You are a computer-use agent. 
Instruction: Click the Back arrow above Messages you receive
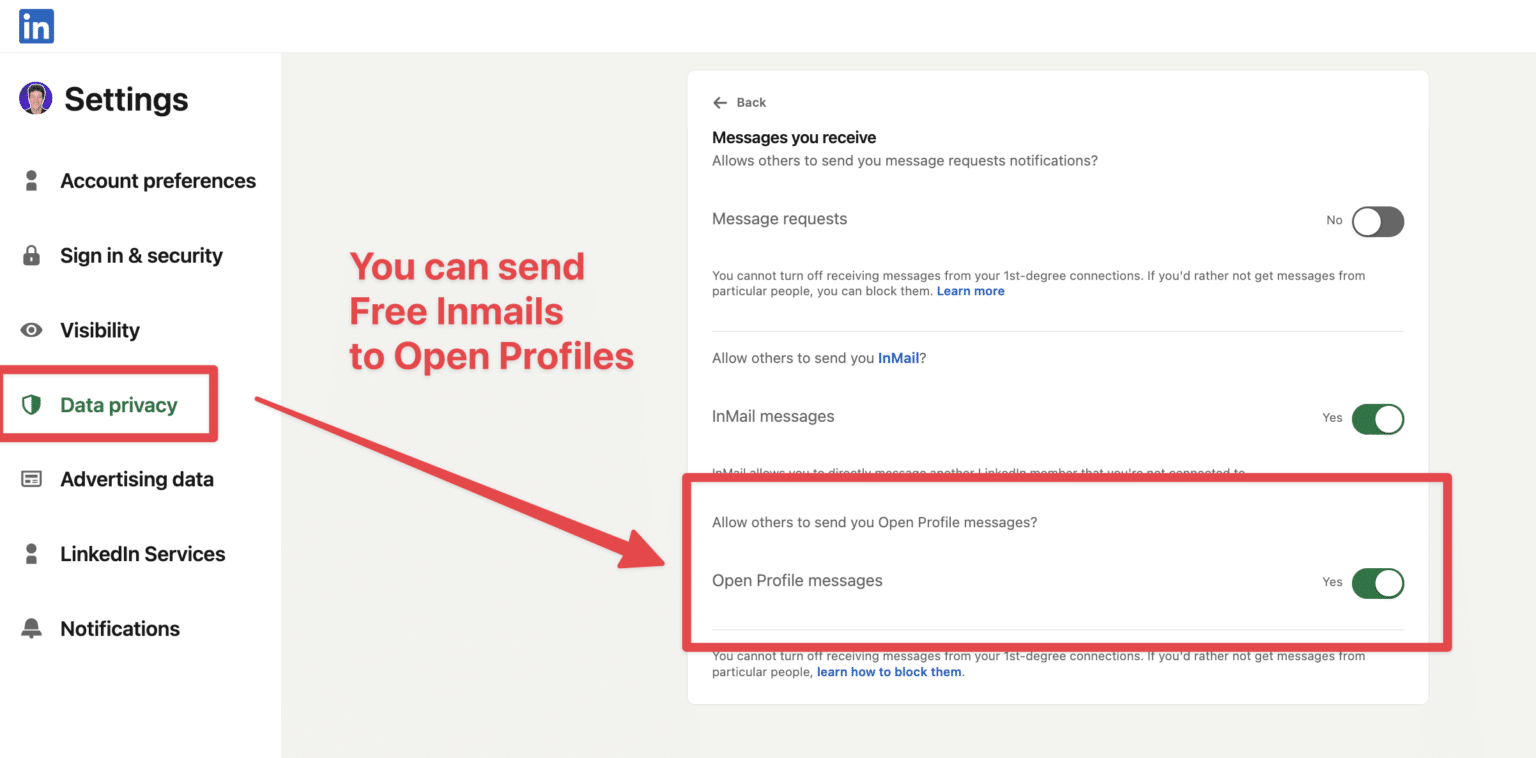click(721, 102)
